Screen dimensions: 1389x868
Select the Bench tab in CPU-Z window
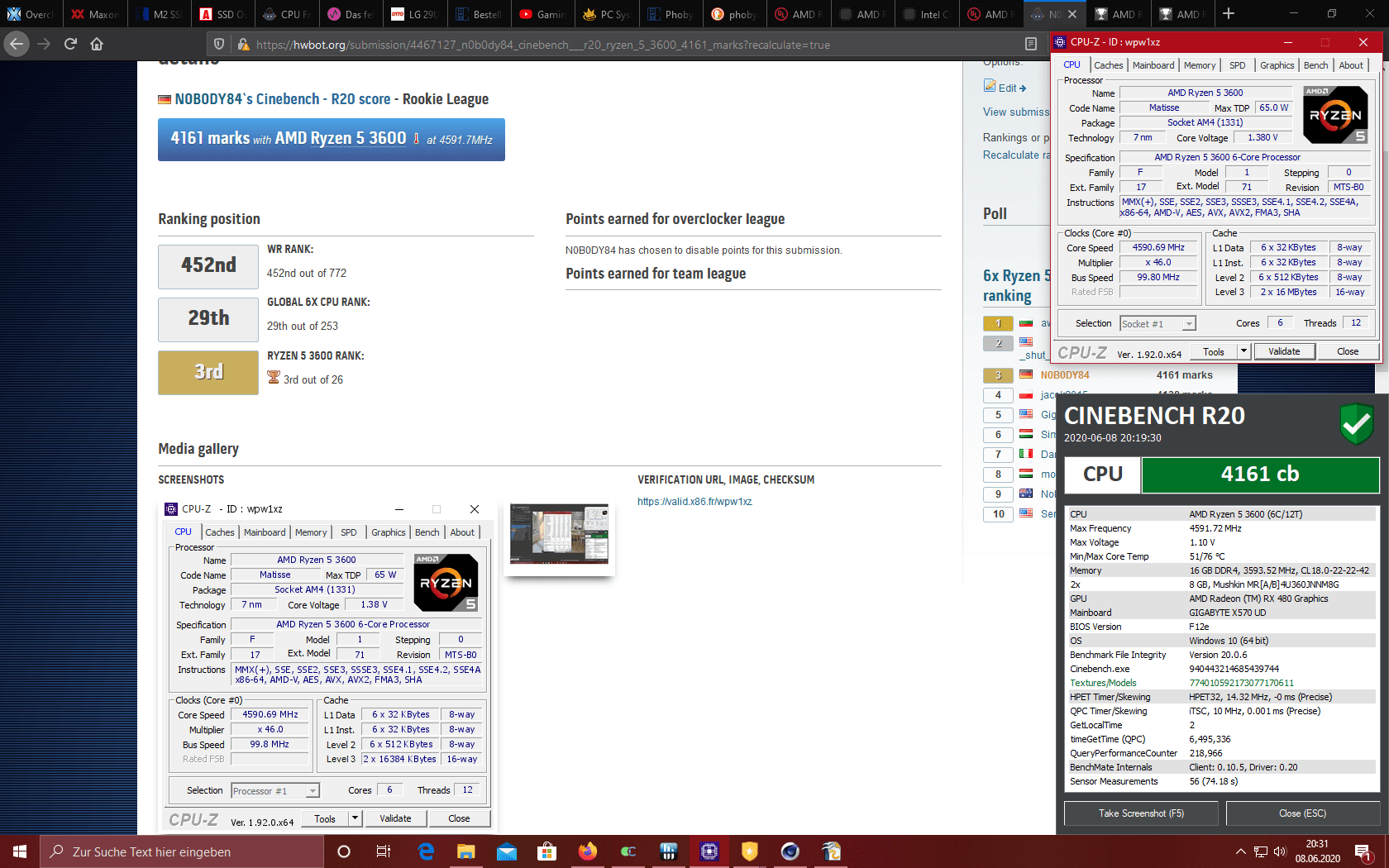(x=1316, y=65)
